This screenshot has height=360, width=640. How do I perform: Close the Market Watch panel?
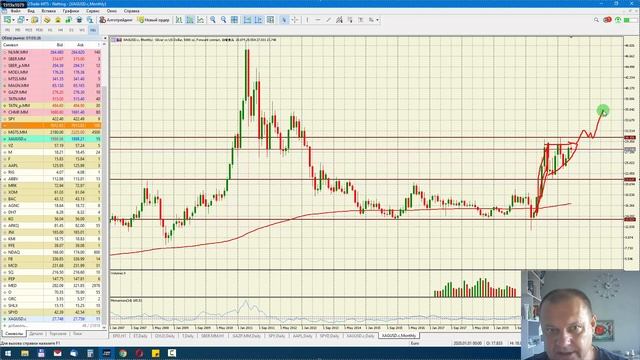point(104,38)
